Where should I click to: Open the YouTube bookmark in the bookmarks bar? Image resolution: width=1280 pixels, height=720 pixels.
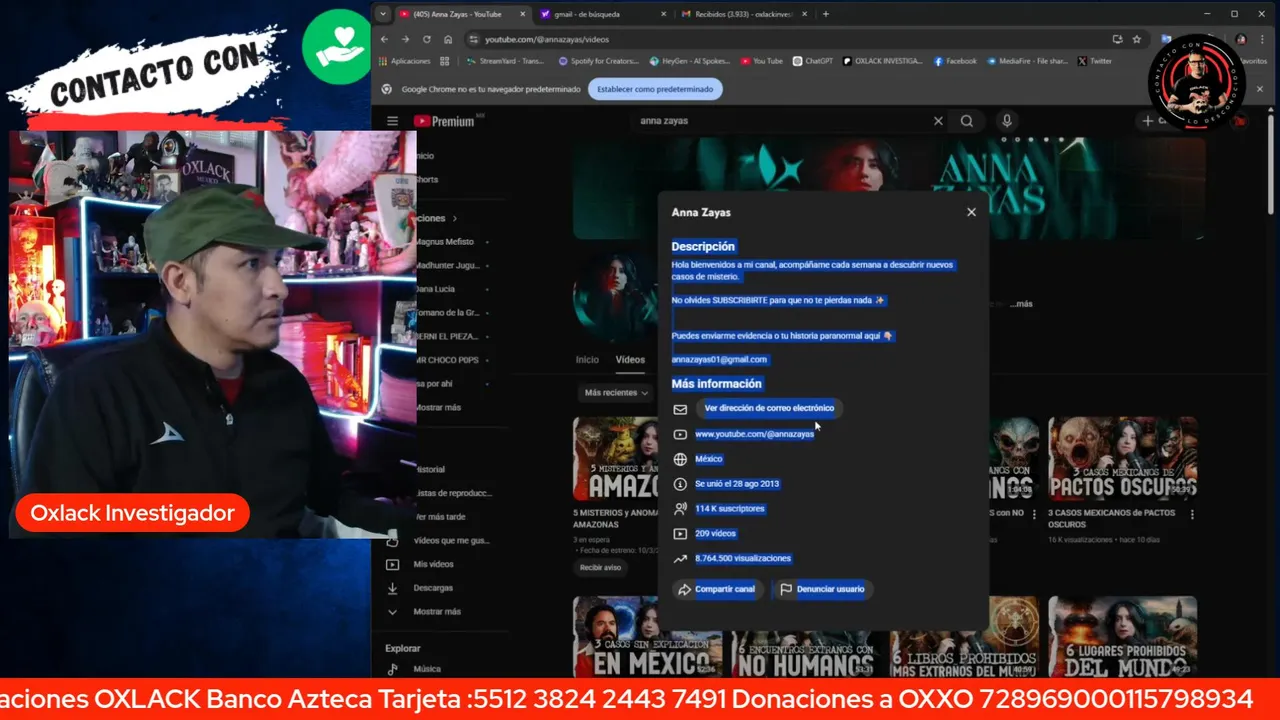pyautogui.click(x=762, y=61)
